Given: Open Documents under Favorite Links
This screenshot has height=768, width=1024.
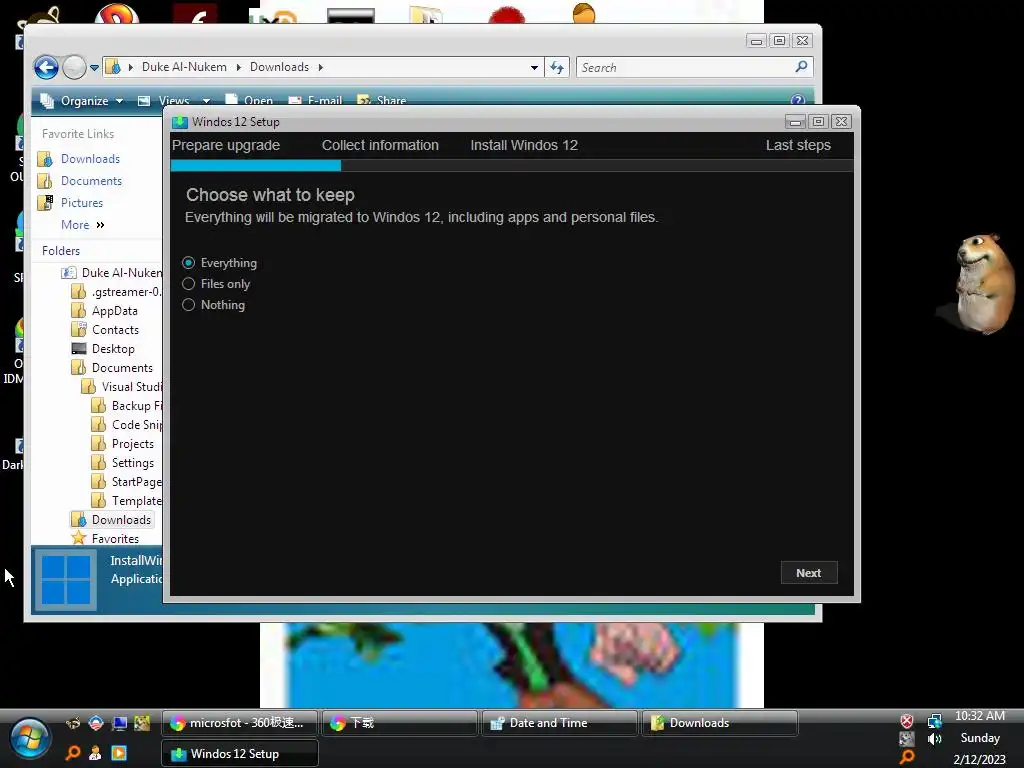Looking at the screenshot, I should point(91,181).
